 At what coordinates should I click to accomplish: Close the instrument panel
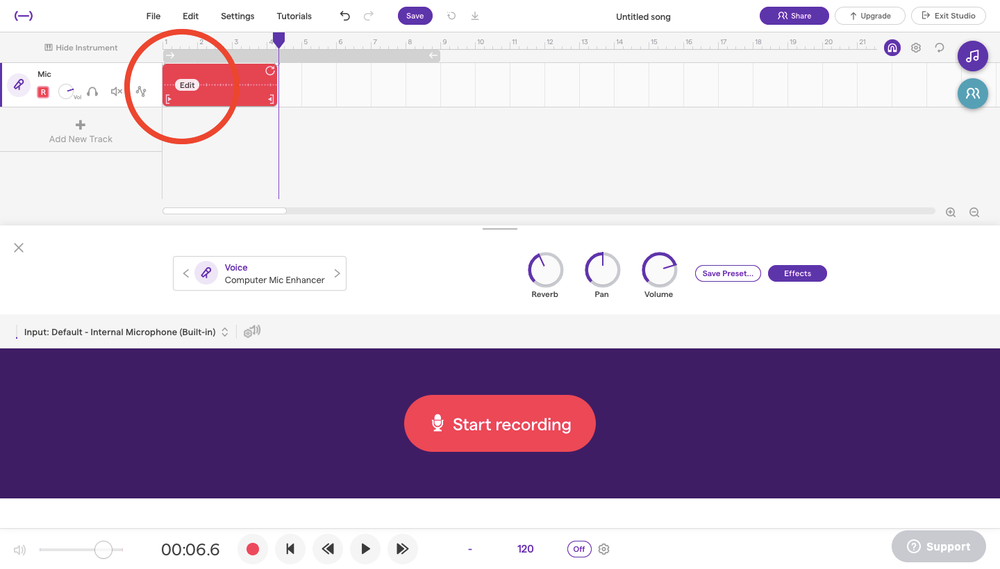[19, 248]
